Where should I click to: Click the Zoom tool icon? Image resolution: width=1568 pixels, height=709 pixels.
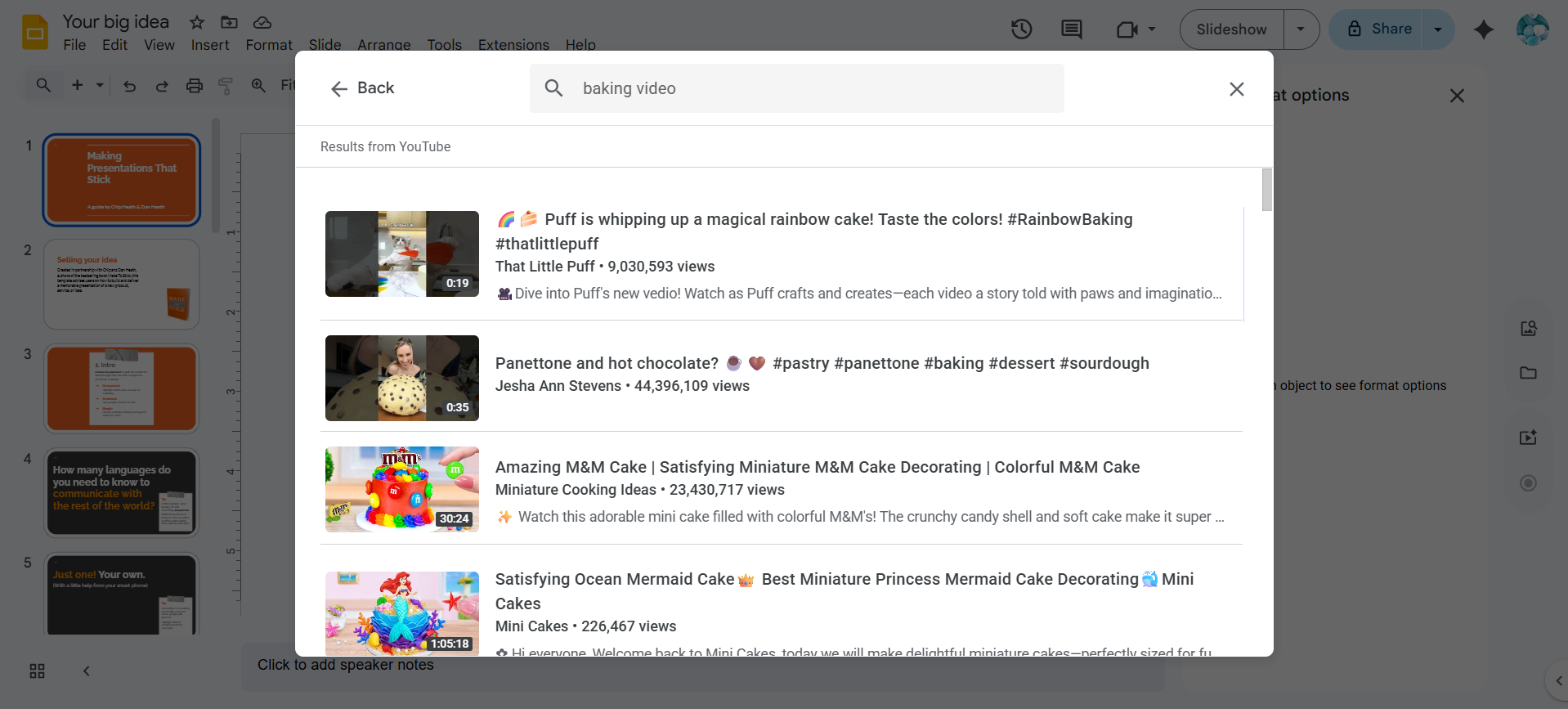tap(258, 85)
